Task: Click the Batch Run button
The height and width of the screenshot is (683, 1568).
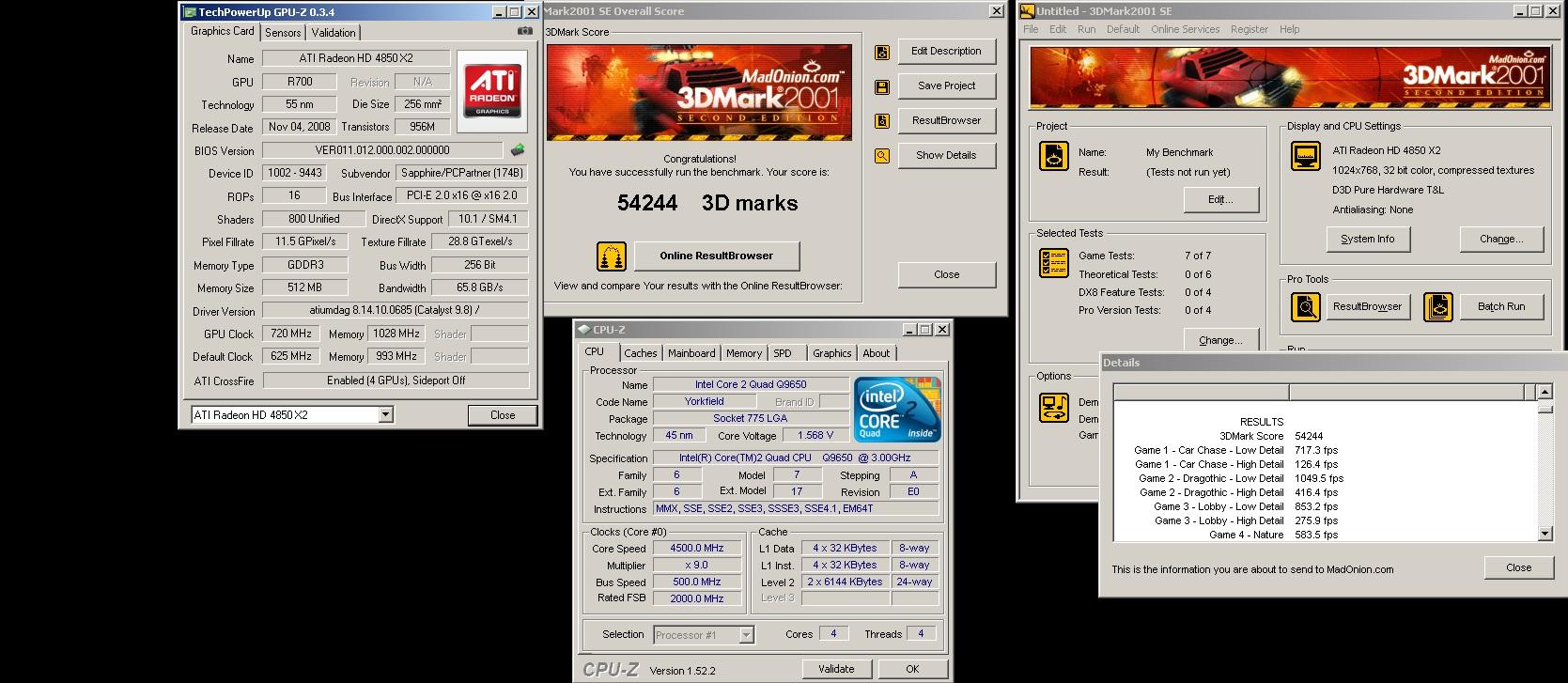Action: pos(1501,306)
